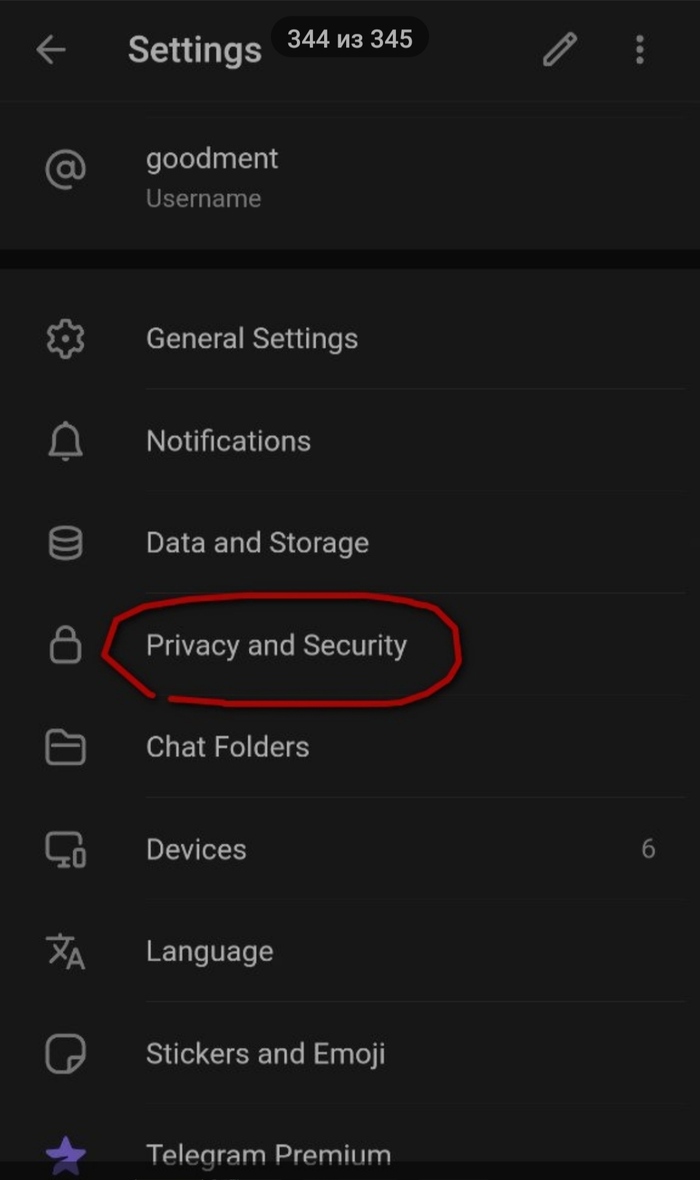Open the three-dot overflow menu
The width and height of the screenshot is (700, 1180).
[640, 50]
